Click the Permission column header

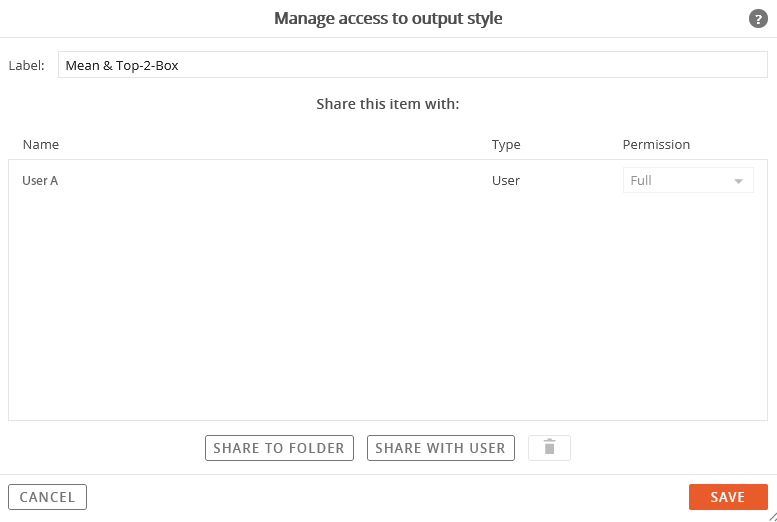656,144
